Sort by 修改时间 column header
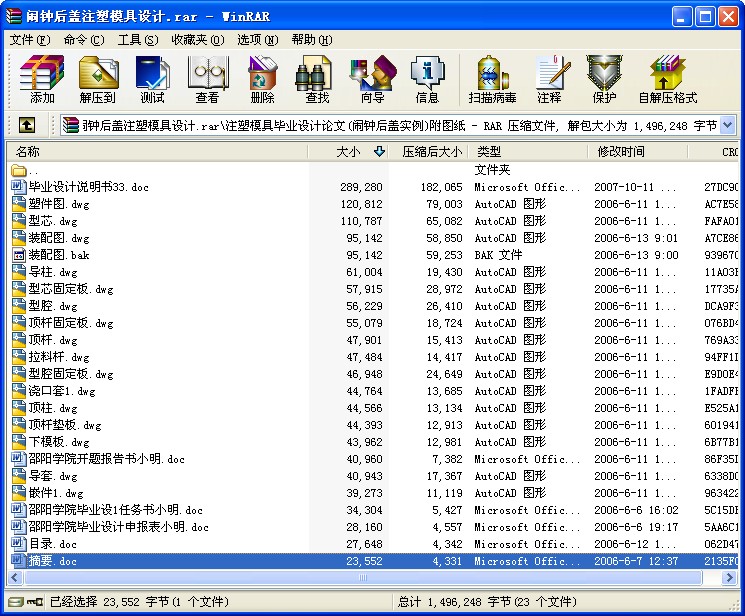The width and height of the screenshot is (745, 616). [621, 152]
